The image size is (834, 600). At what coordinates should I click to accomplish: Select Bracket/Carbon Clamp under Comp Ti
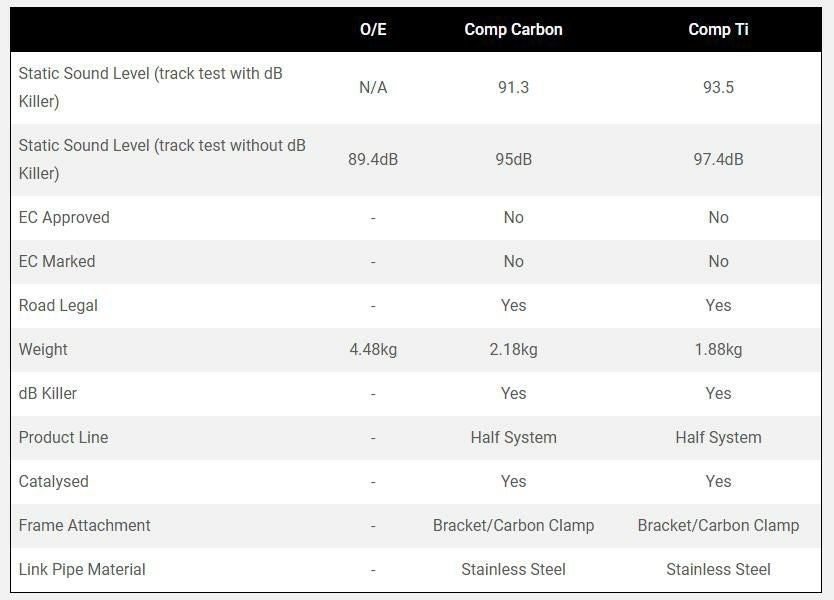[x=718, y=526]
